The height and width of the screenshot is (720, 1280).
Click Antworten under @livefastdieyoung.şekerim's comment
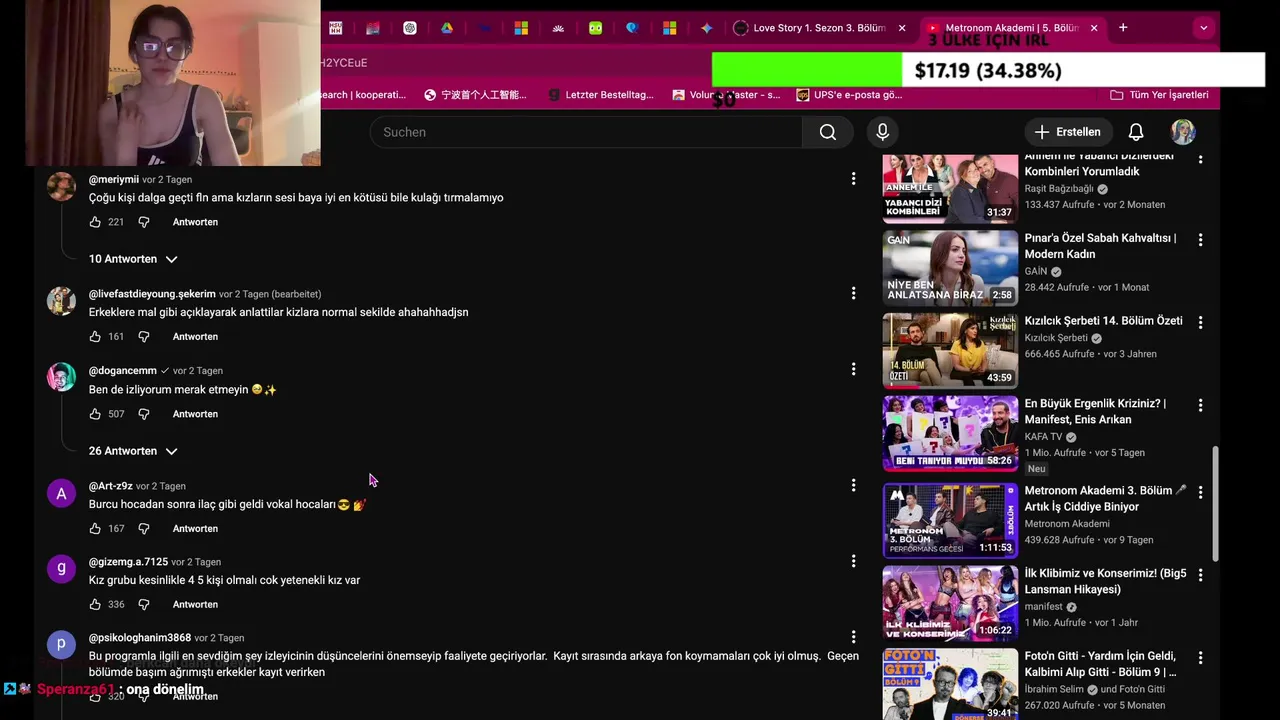[195, 337]
